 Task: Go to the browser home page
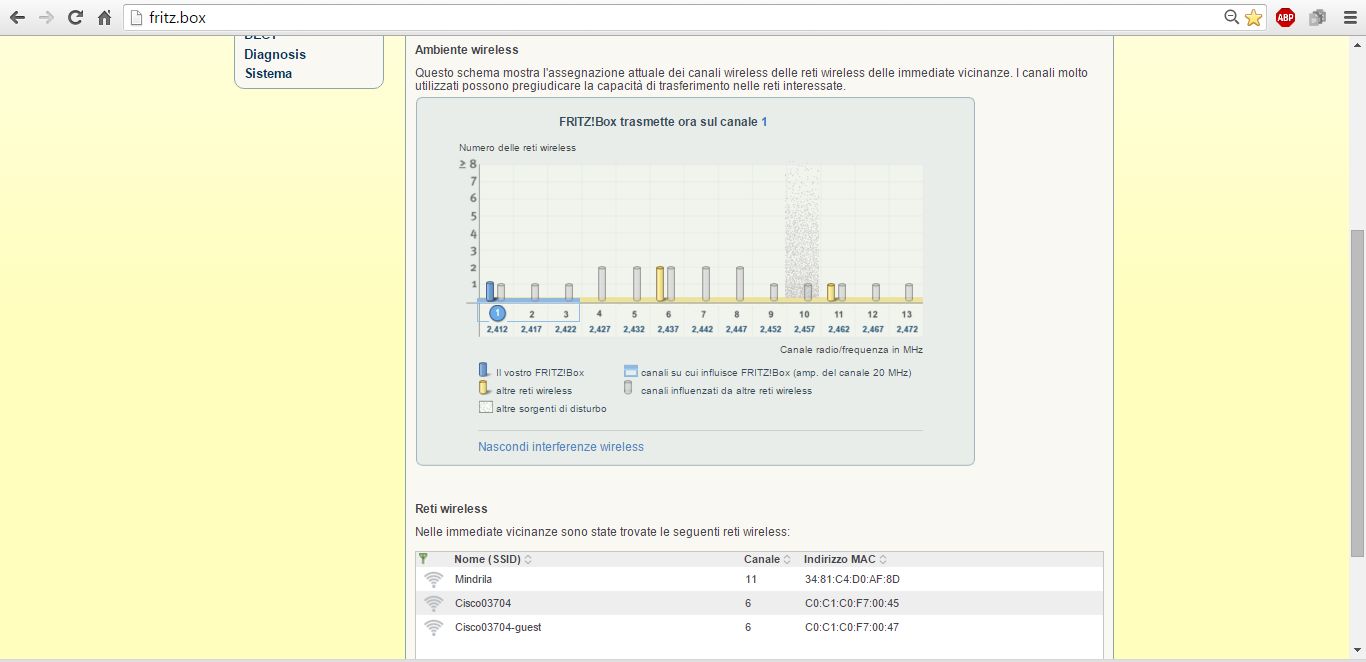coord(104,17)
